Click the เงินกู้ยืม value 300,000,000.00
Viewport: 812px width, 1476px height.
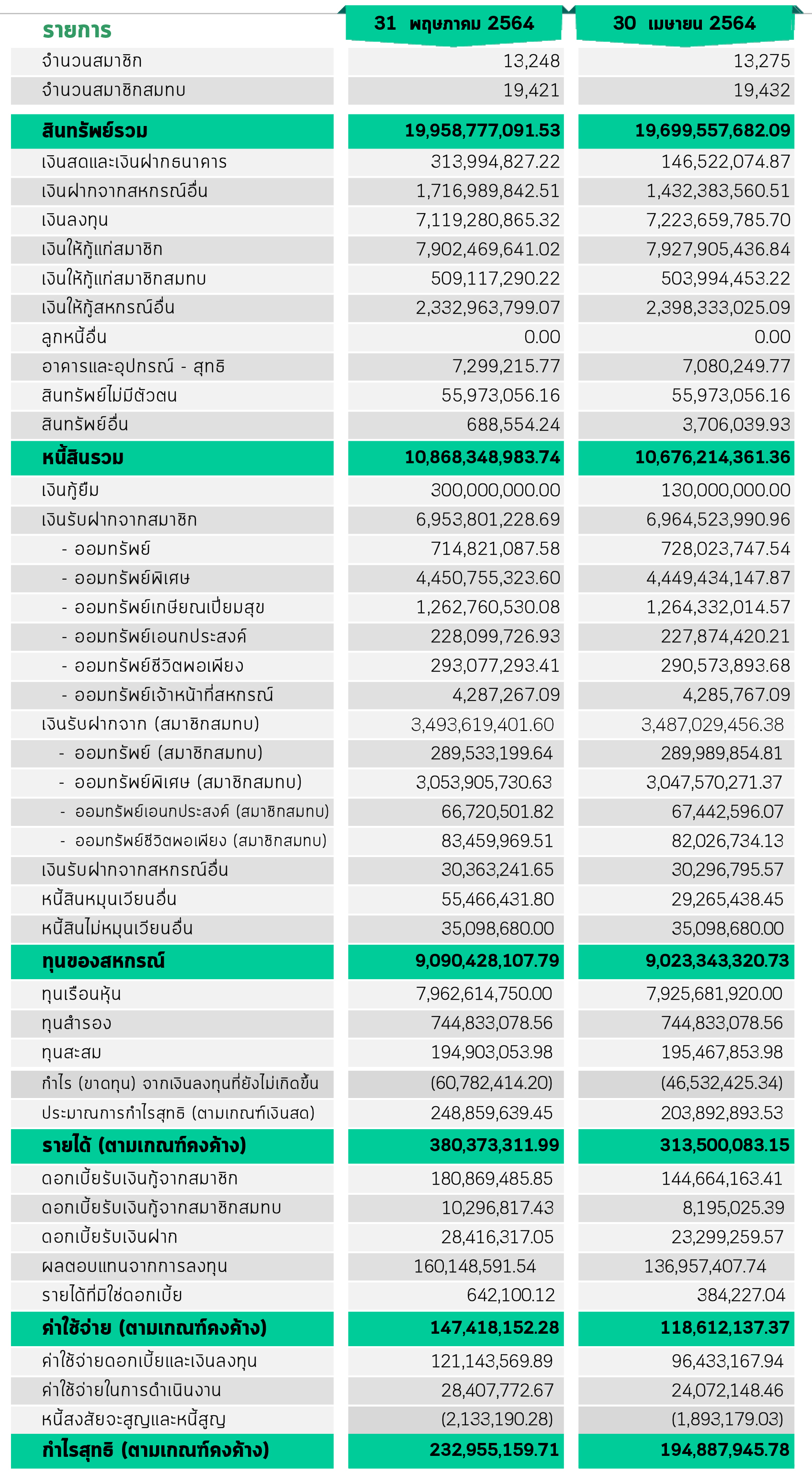(x=496, y=491)
